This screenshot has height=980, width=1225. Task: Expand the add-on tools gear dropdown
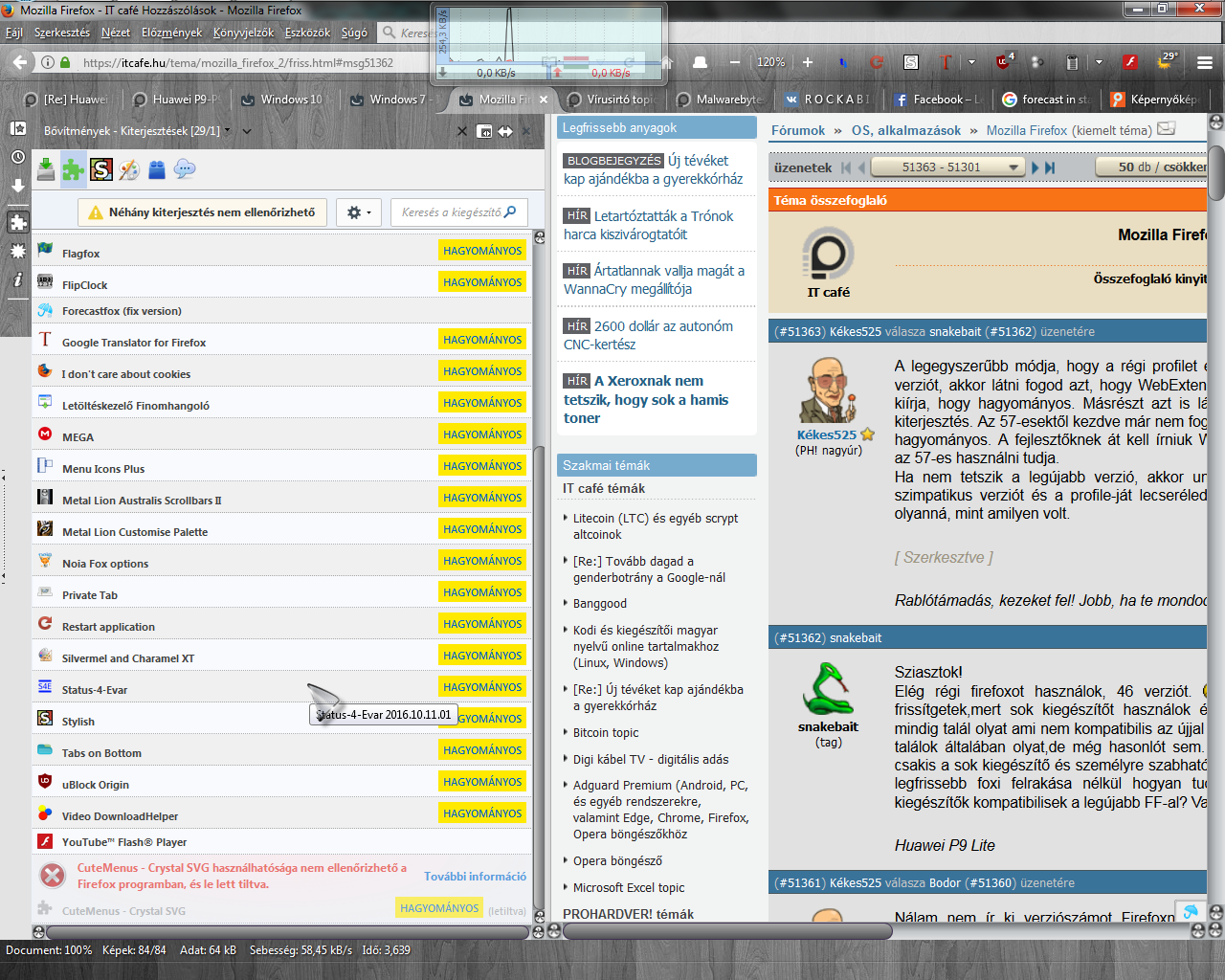359,212
